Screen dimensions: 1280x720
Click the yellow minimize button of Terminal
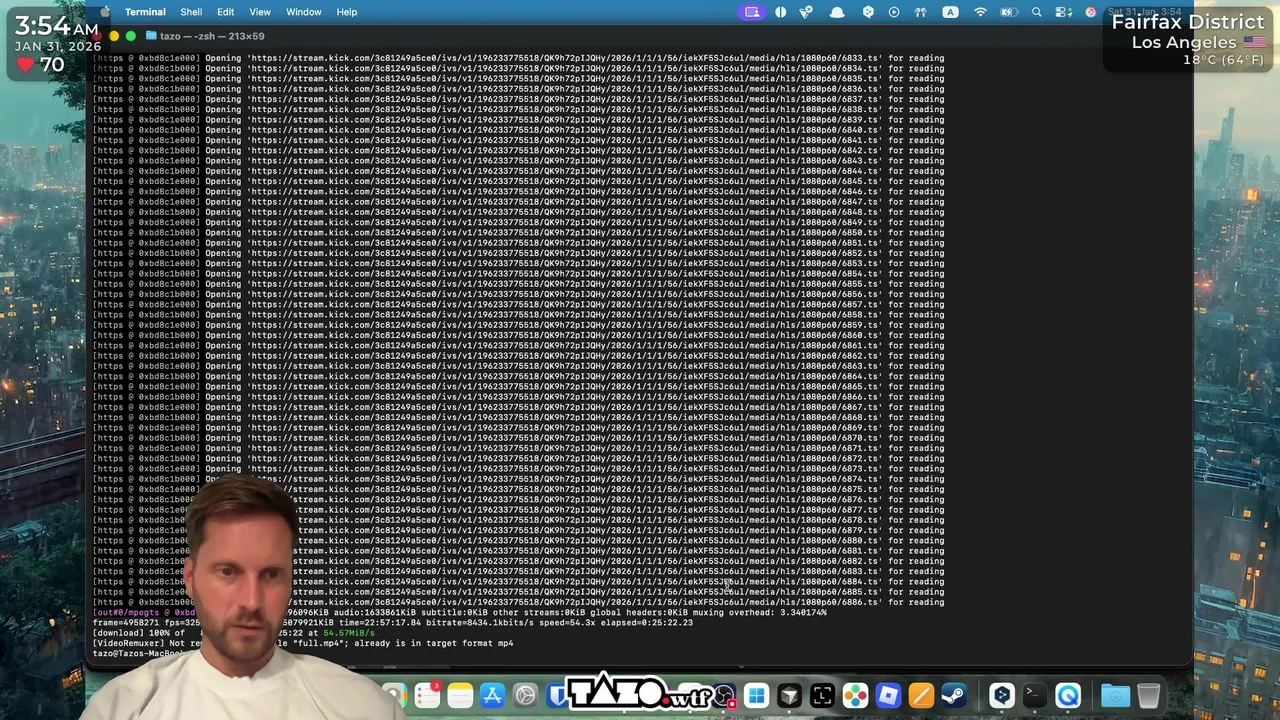tap(114, 36)
